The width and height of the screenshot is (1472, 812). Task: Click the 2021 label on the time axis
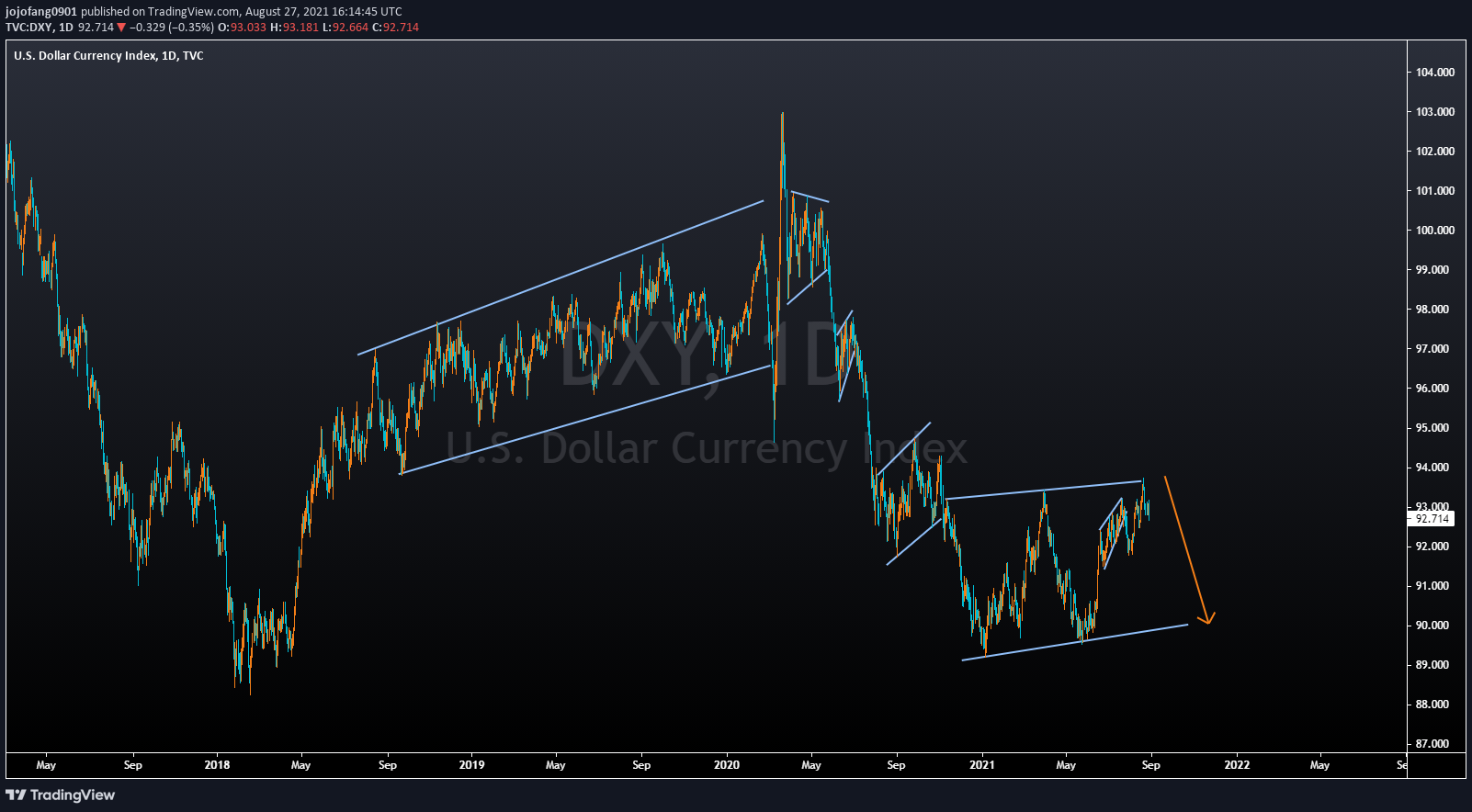point(982,765)
